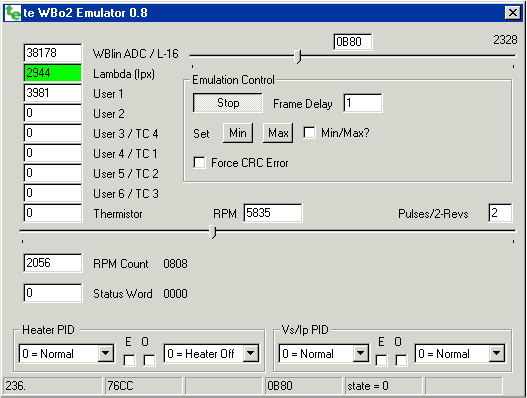Click the te application icon in title bar

coord(13,13)
